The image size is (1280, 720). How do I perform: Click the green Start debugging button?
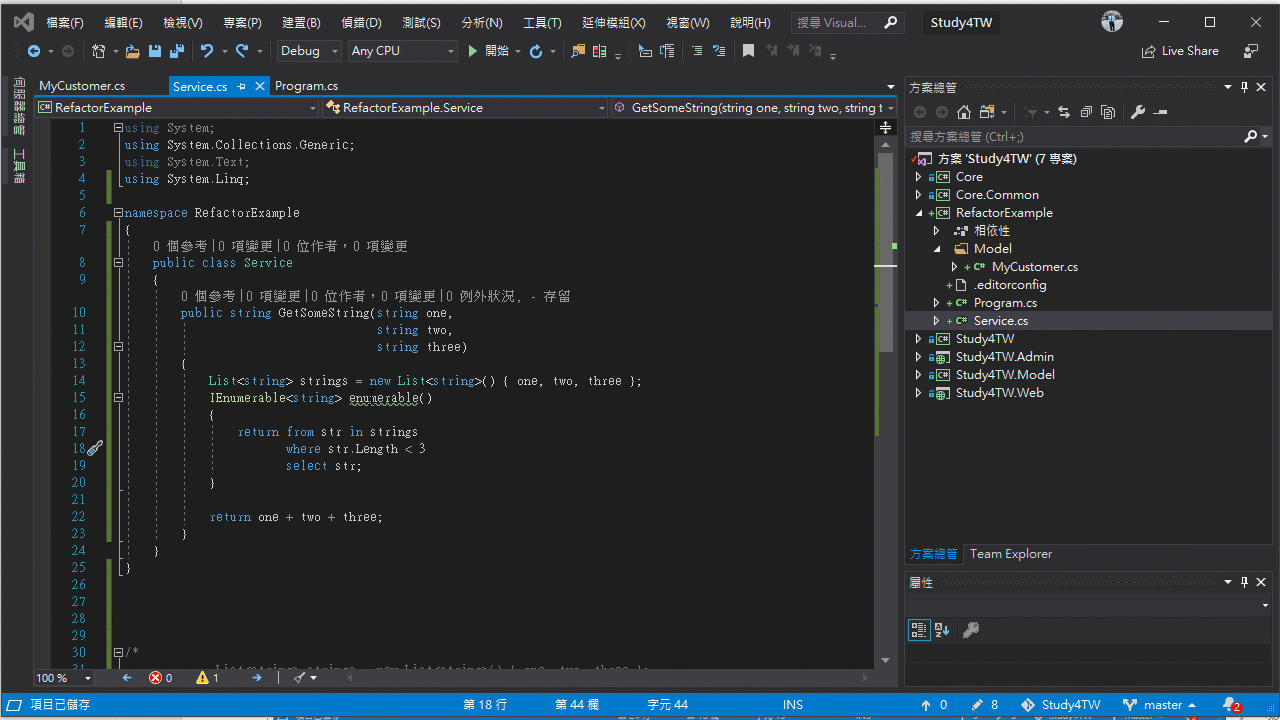coord(472,50)
